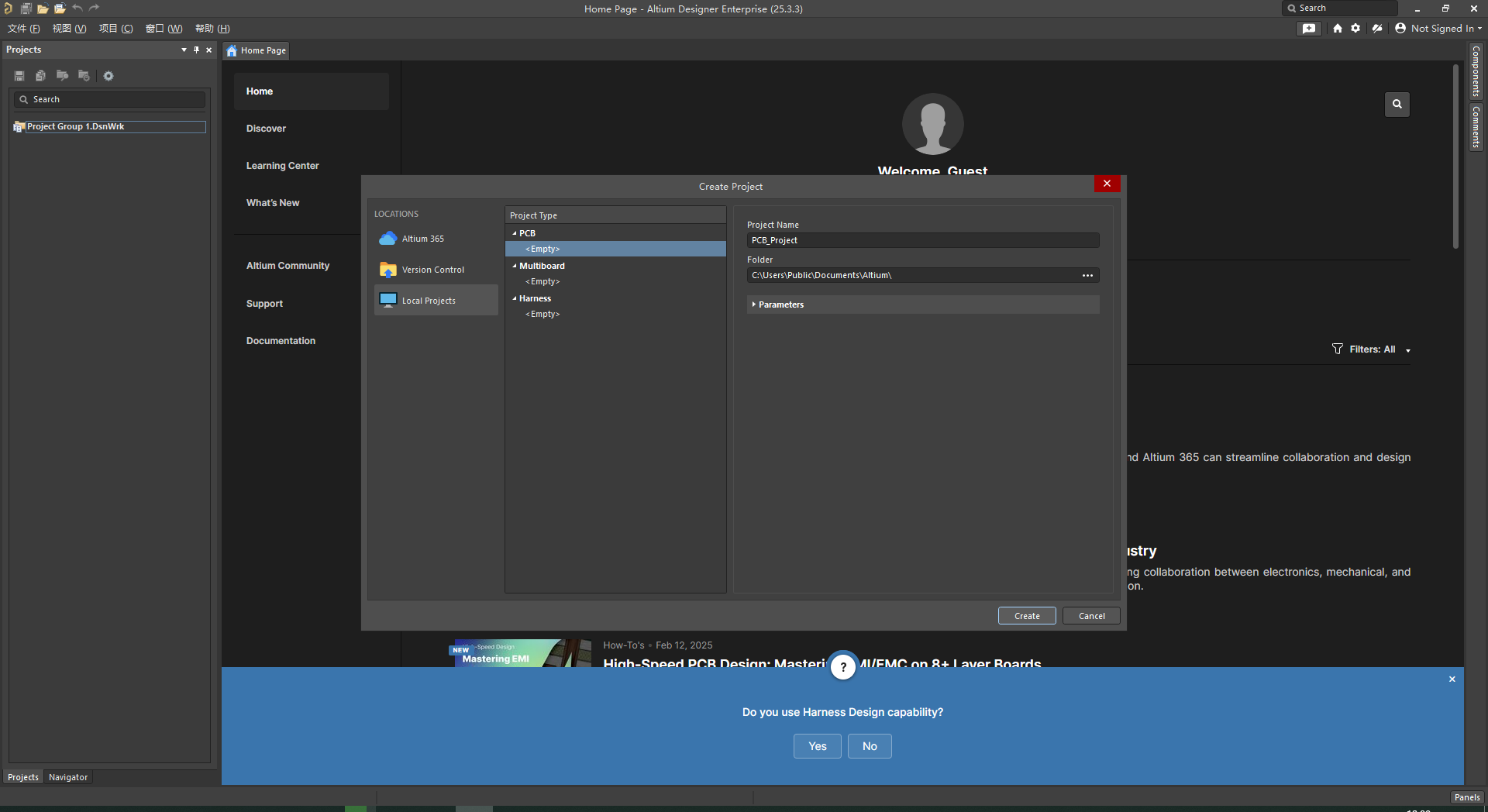Click the Open Document folder icon
This screenshot has height=812, width=1488.
tap(43, 9)
